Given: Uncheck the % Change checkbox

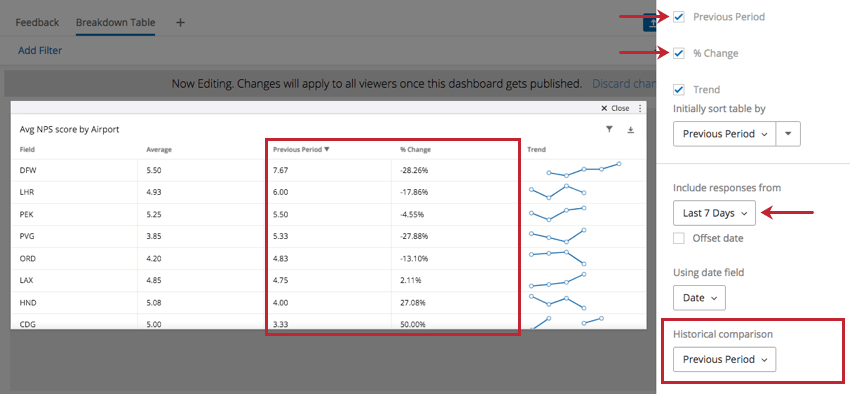Looking at the screenshot, I should pos(679,53).
